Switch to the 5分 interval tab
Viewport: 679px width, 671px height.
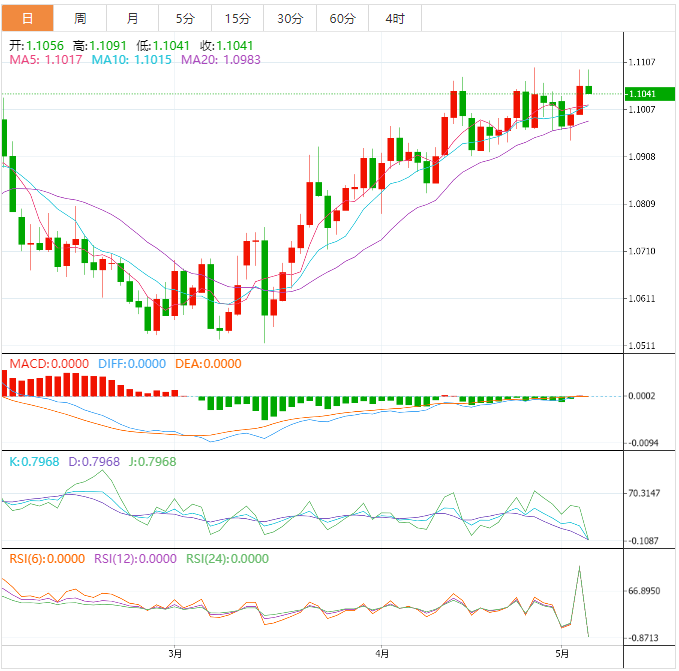point(185,18)
